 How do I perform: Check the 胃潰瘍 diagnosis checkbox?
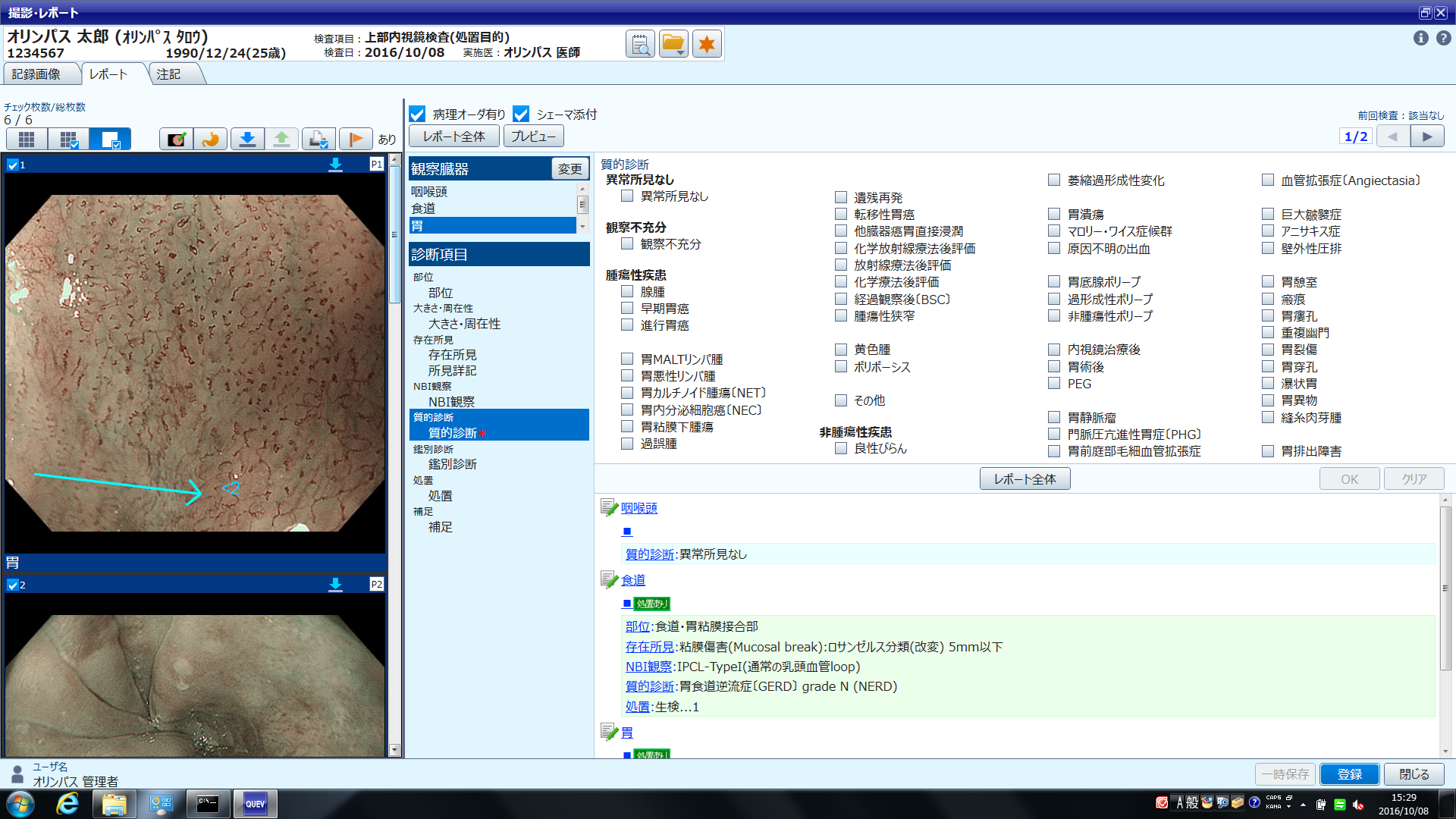point(1054,215)
